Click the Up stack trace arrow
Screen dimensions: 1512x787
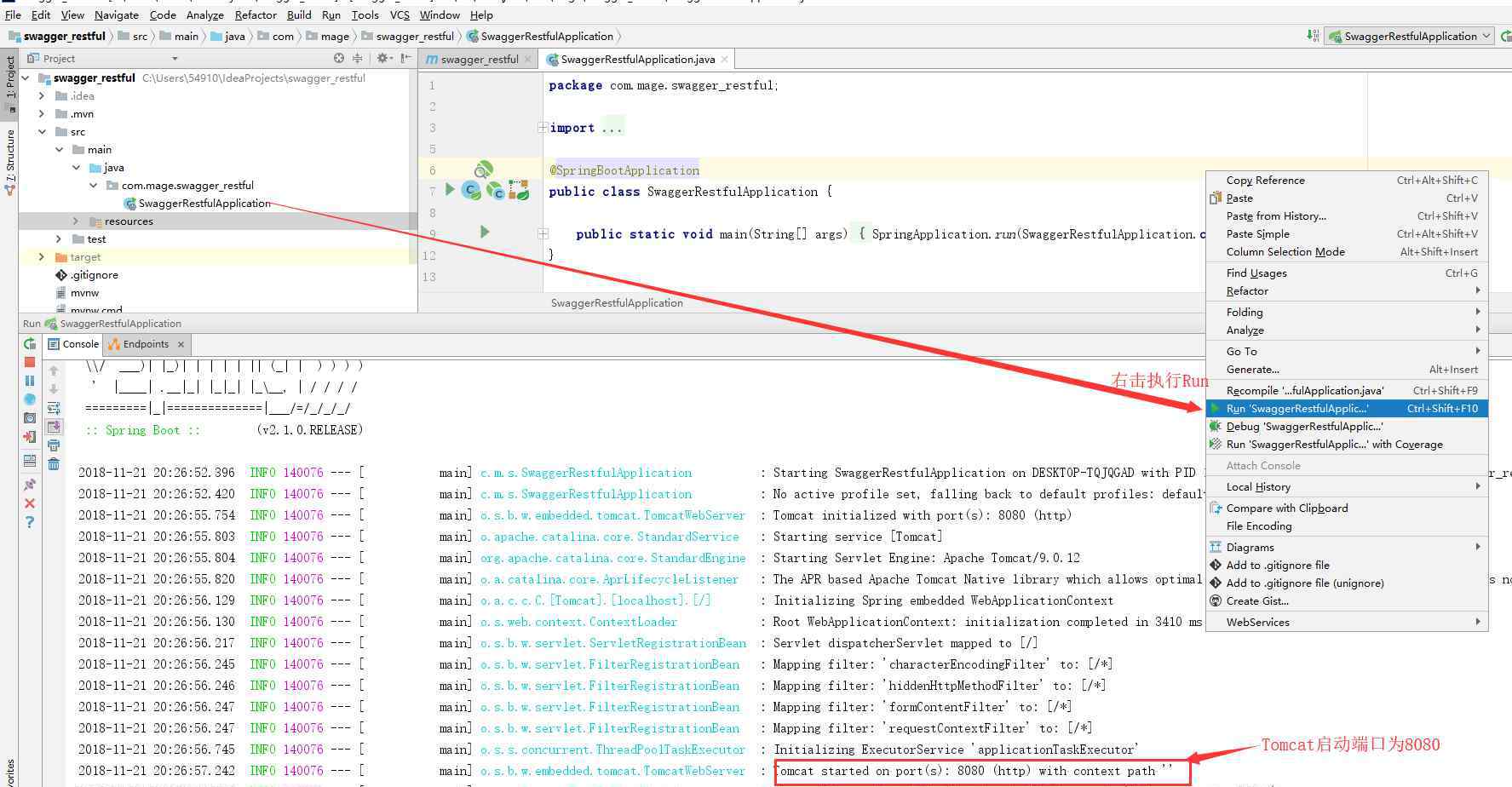pyautogui.click(x=54, y=371)
